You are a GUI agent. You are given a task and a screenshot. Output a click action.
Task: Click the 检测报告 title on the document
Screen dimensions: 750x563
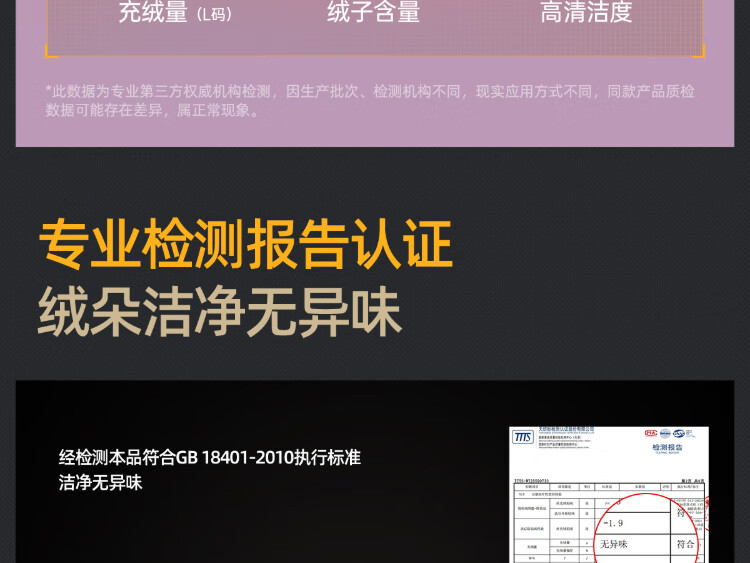[668, 449]
